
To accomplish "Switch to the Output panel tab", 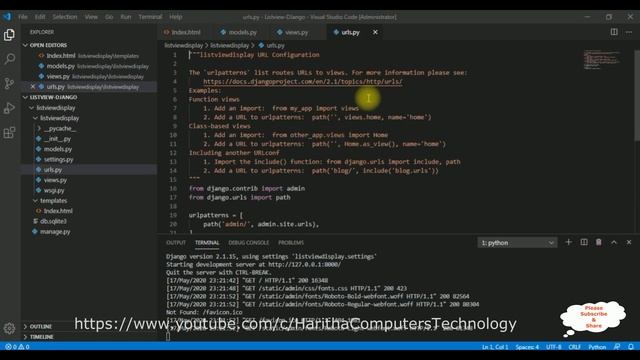I will click(176, 242).
